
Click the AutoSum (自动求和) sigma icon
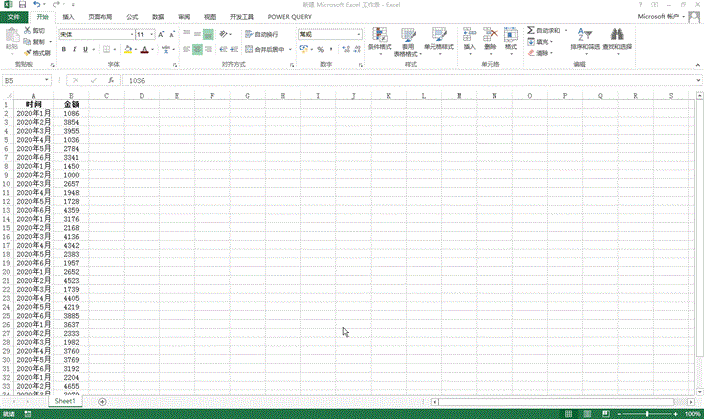pyautogui.click(x=531, y=32)
